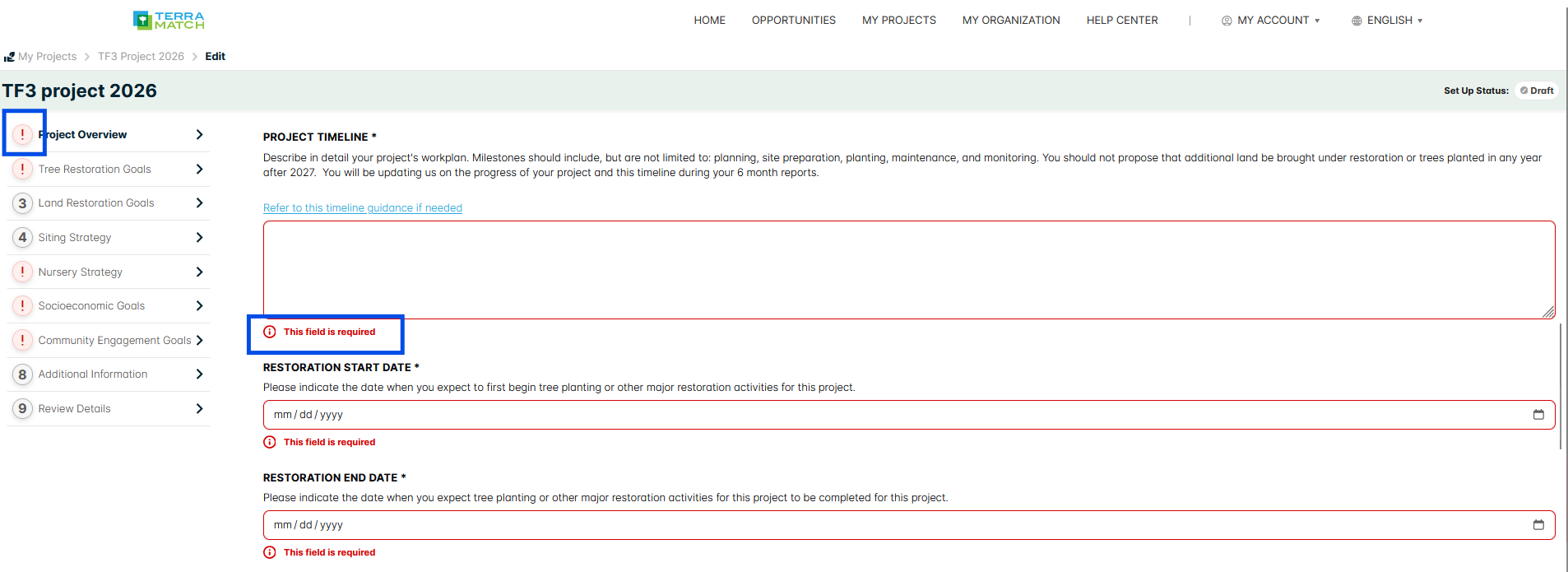The height and width of the screenshot is (572, 1568).
Task: Click the Nursery Strategy error badge
Action: pyautogui.click(x=22, y=272)
